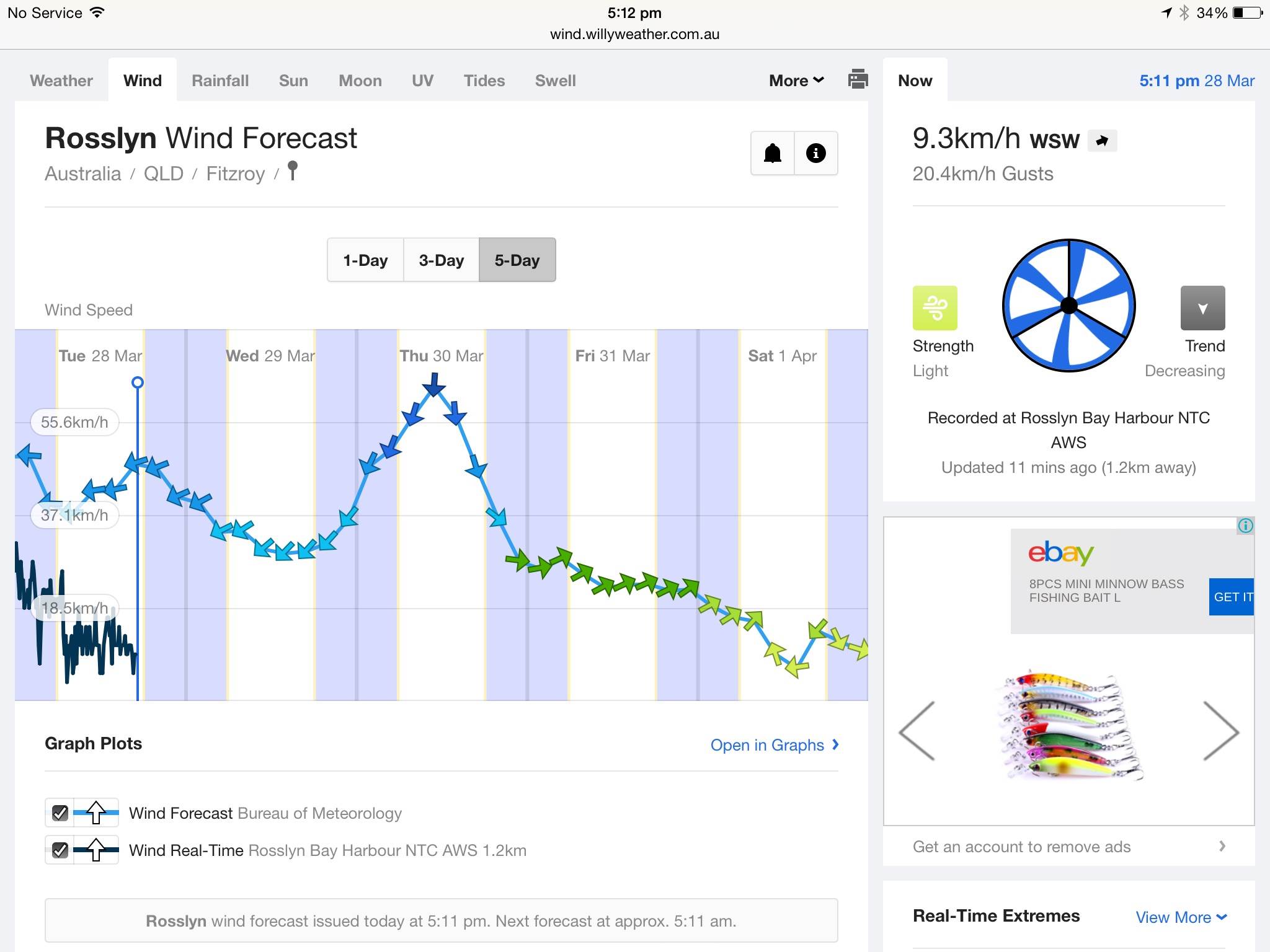
Task: Uncheck the Wind Forecast plot checkbox
Action: click(x=60, y=813)
